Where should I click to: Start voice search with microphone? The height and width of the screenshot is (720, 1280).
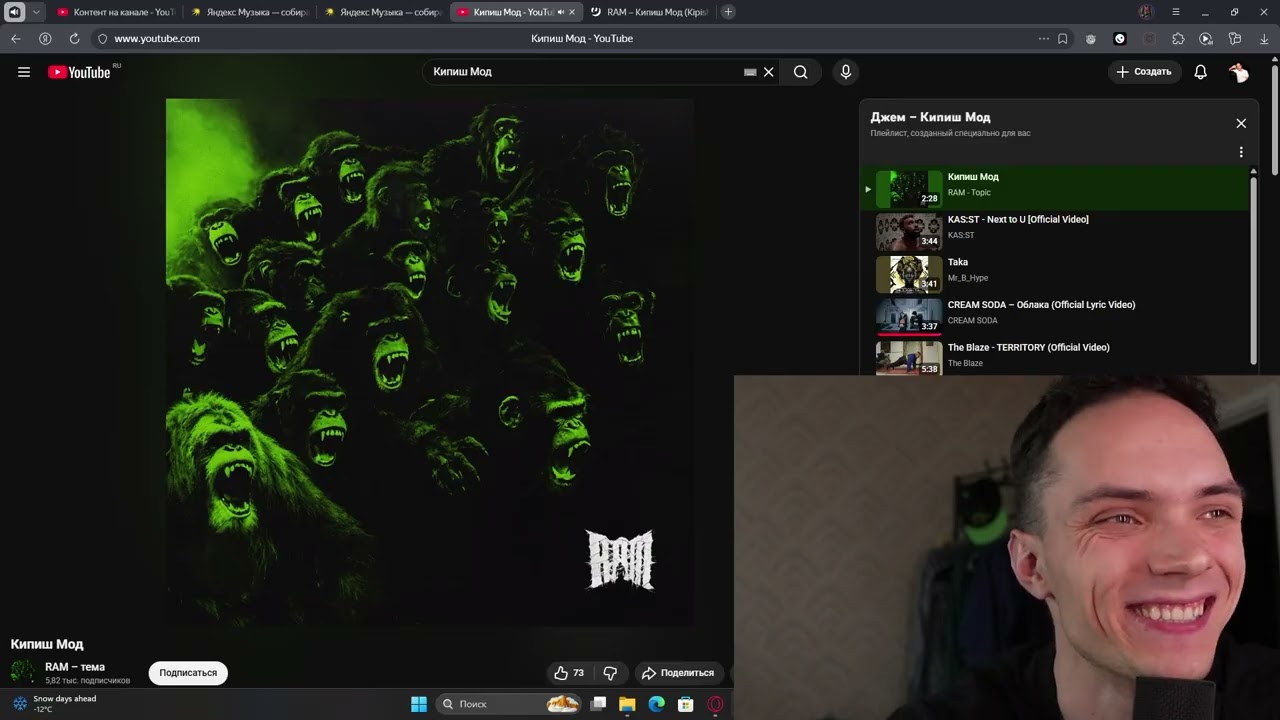click(846, 72)
